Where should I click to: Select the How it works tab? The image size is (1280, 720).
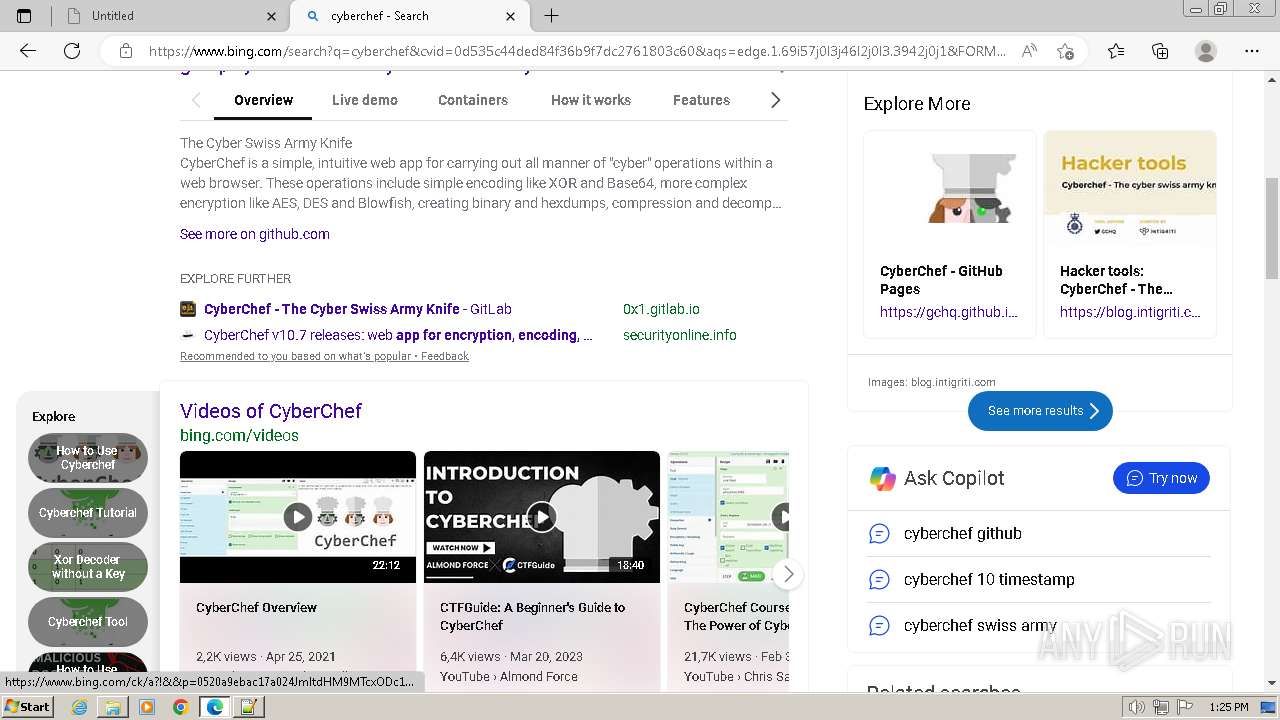[591, 100]
